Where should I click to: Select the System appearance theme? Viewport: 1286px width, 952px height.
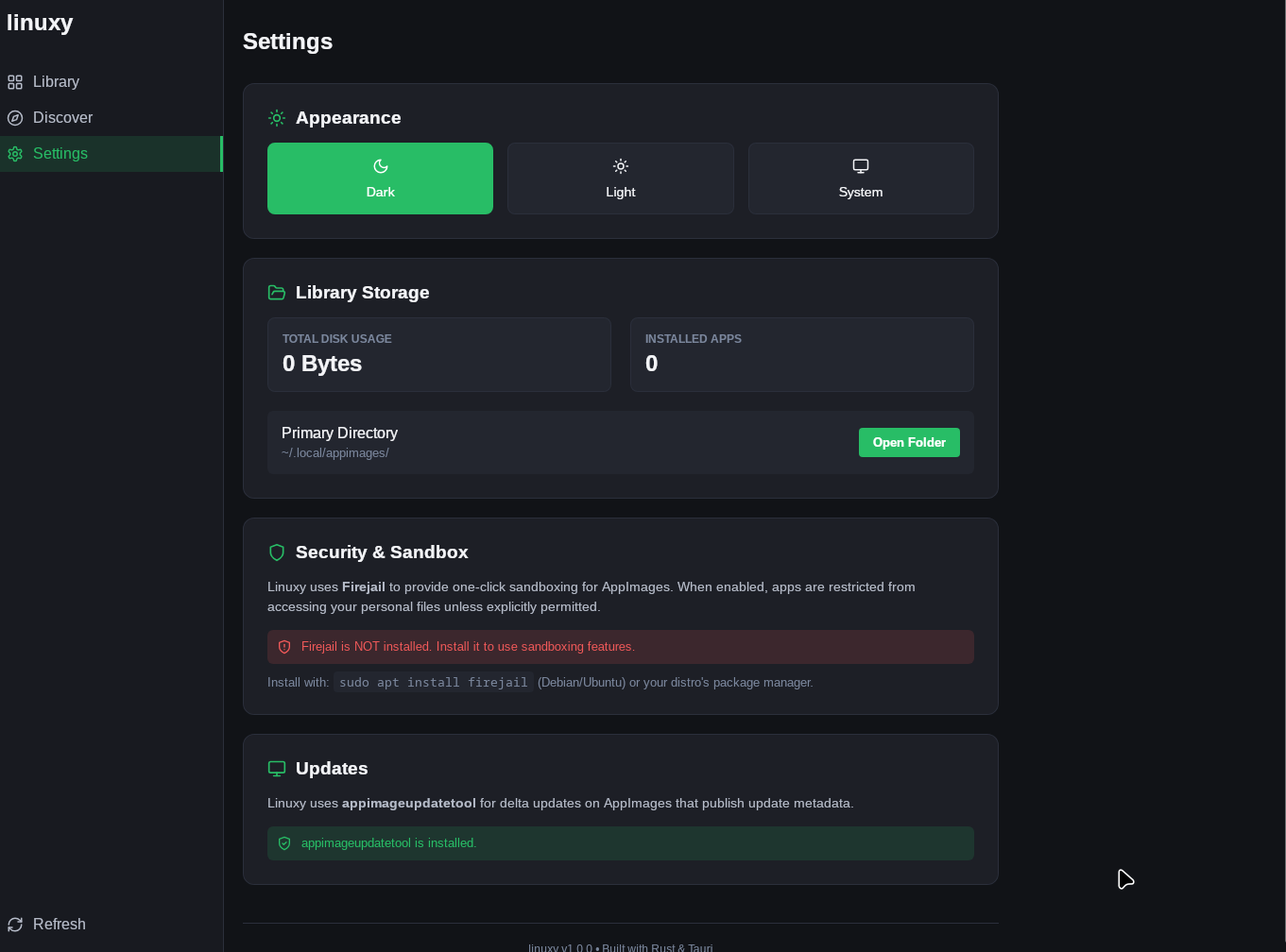[861, 178]
